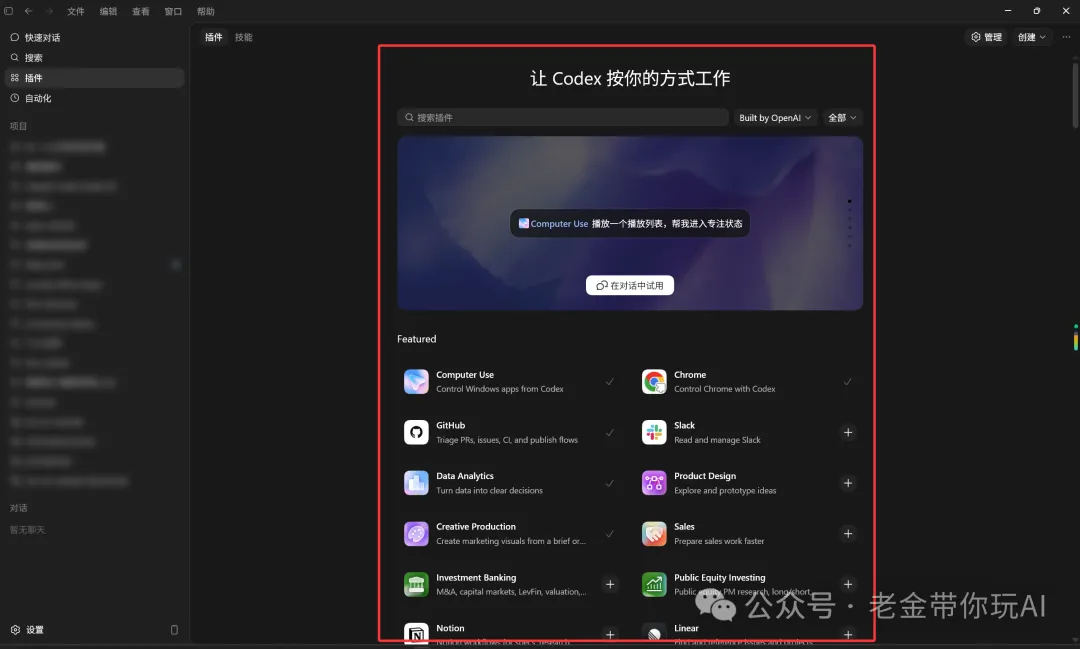
Task: Open the Public Equity Investing plugin icon
Action: [654, 585]
